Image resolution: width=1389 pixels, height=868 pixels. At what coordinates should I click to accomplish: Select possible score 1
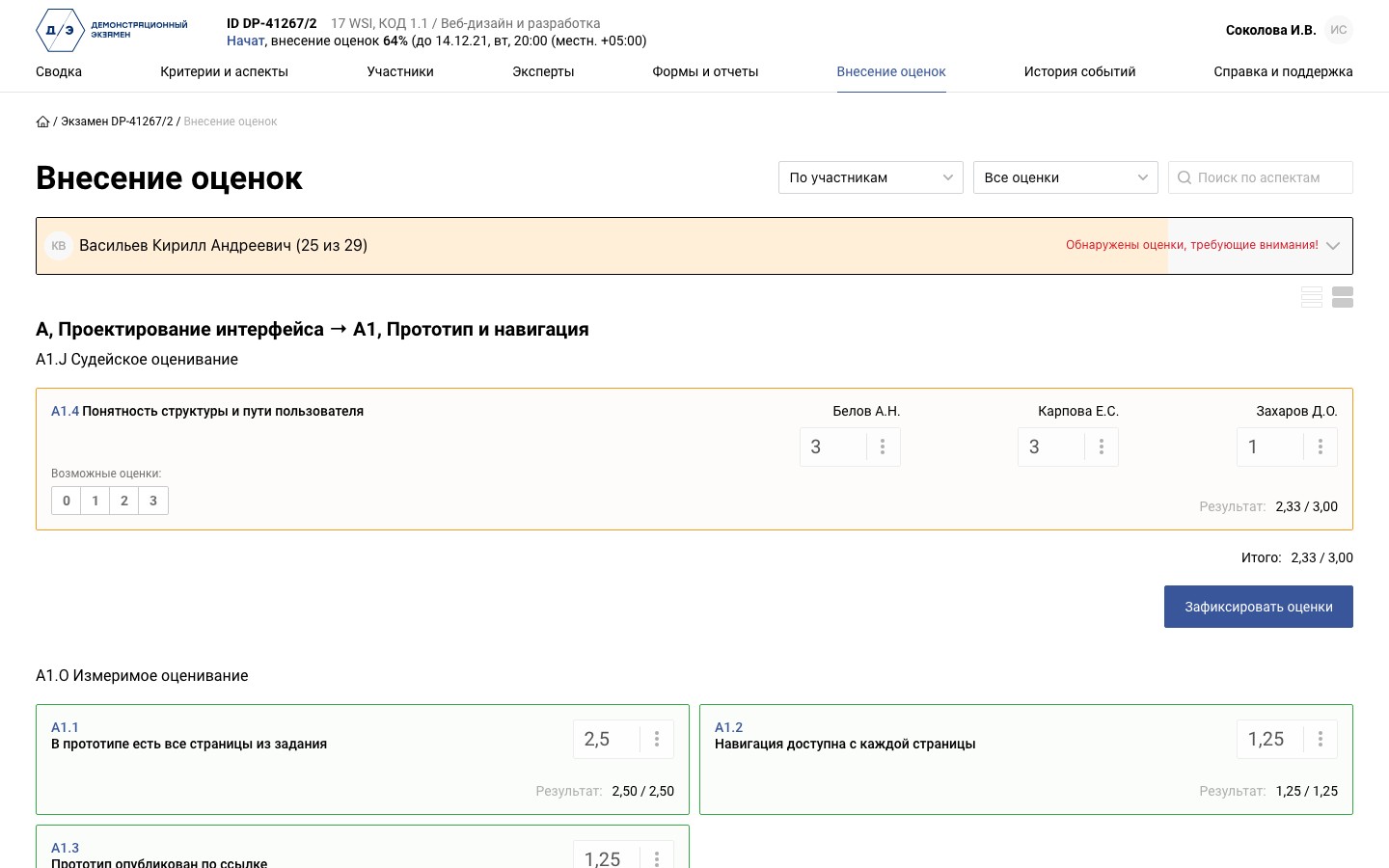95,501
